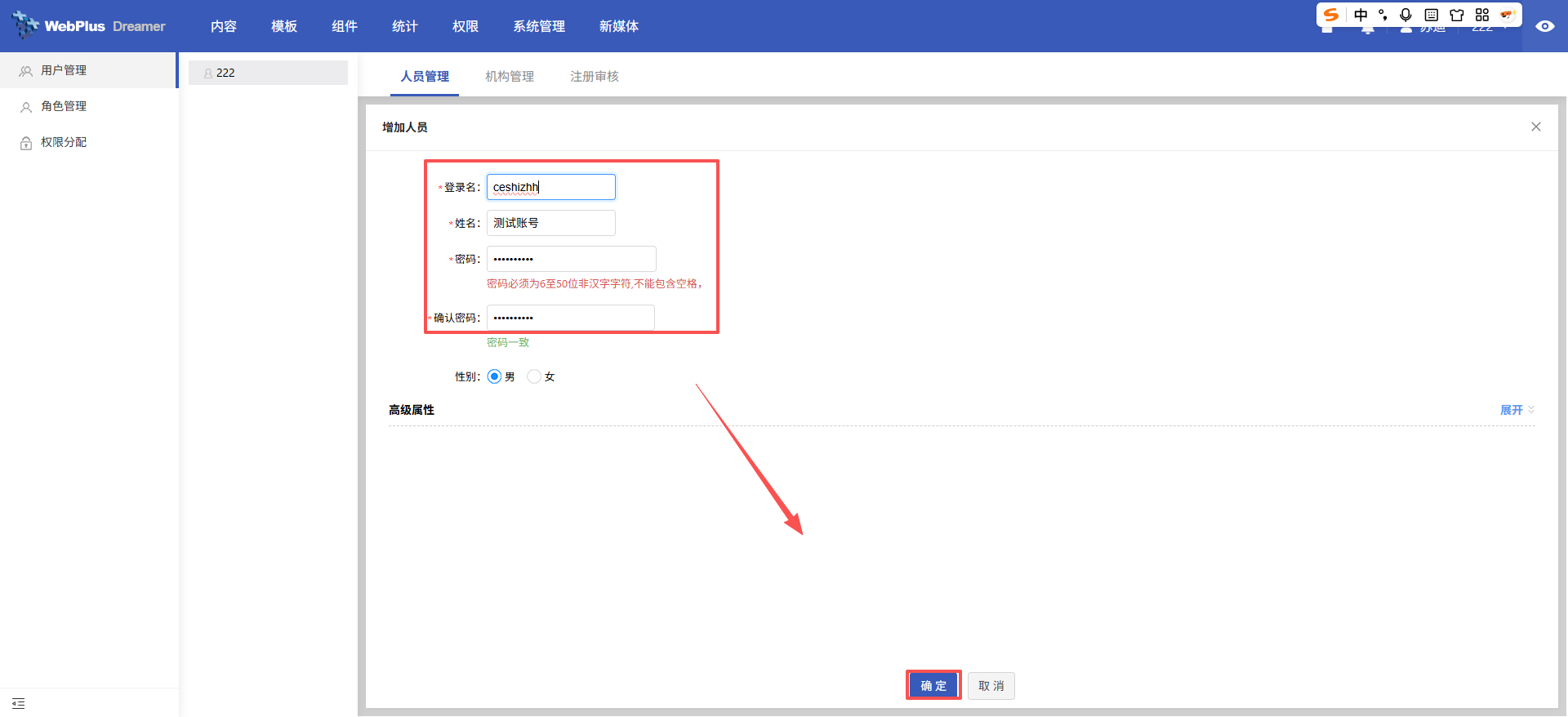Click the sidebar collapse icon at bottom left

(19, 703)
